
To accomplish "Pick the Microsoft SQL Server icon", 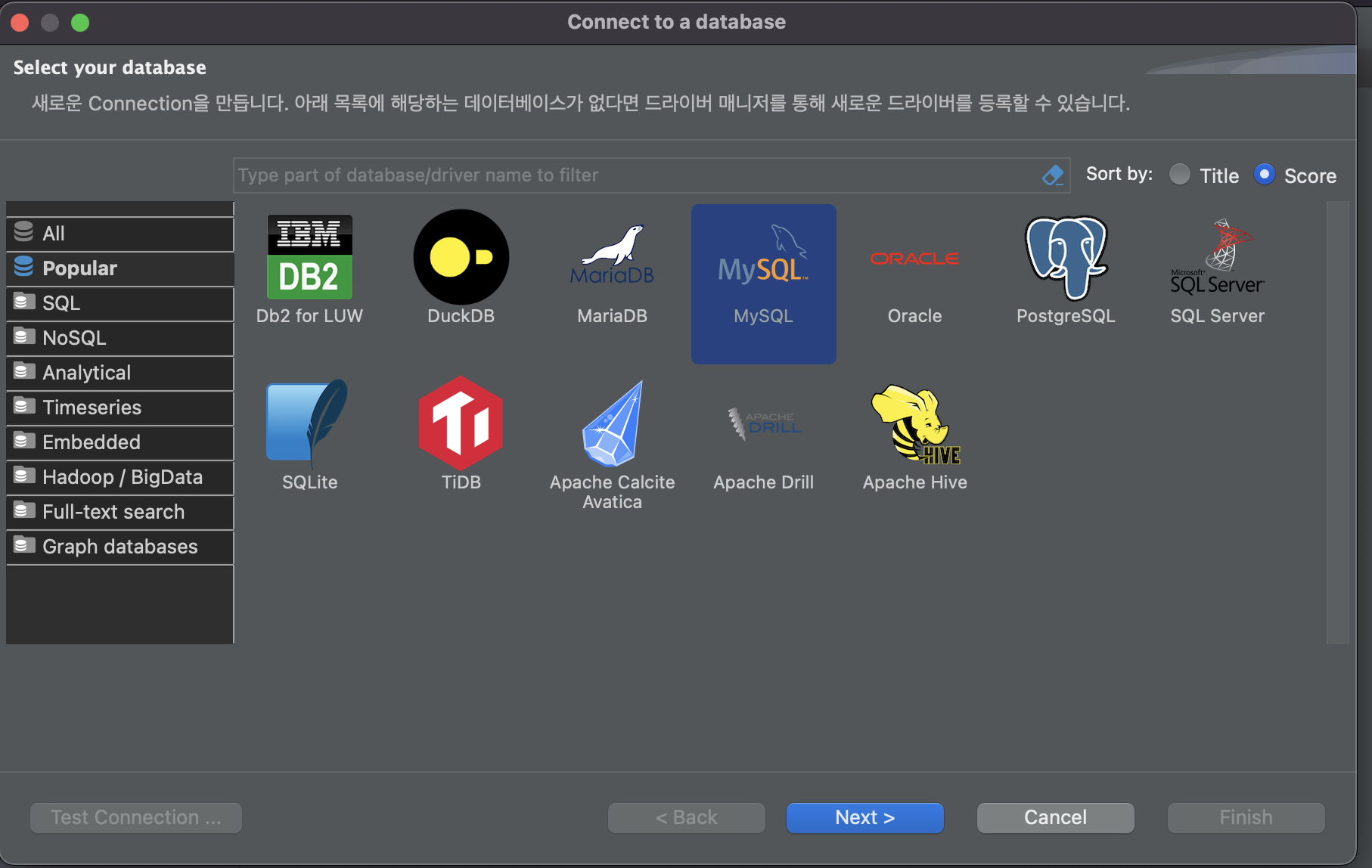I will coord(1217,256).
